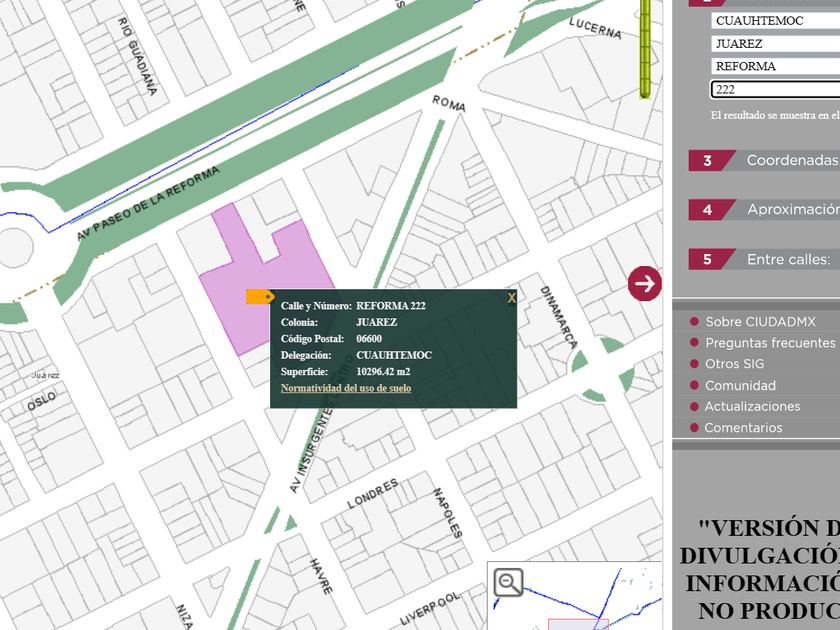Viewport: 840px width, 630px height.
Task: Open Comunidad menu item
Action: [740, 385]
